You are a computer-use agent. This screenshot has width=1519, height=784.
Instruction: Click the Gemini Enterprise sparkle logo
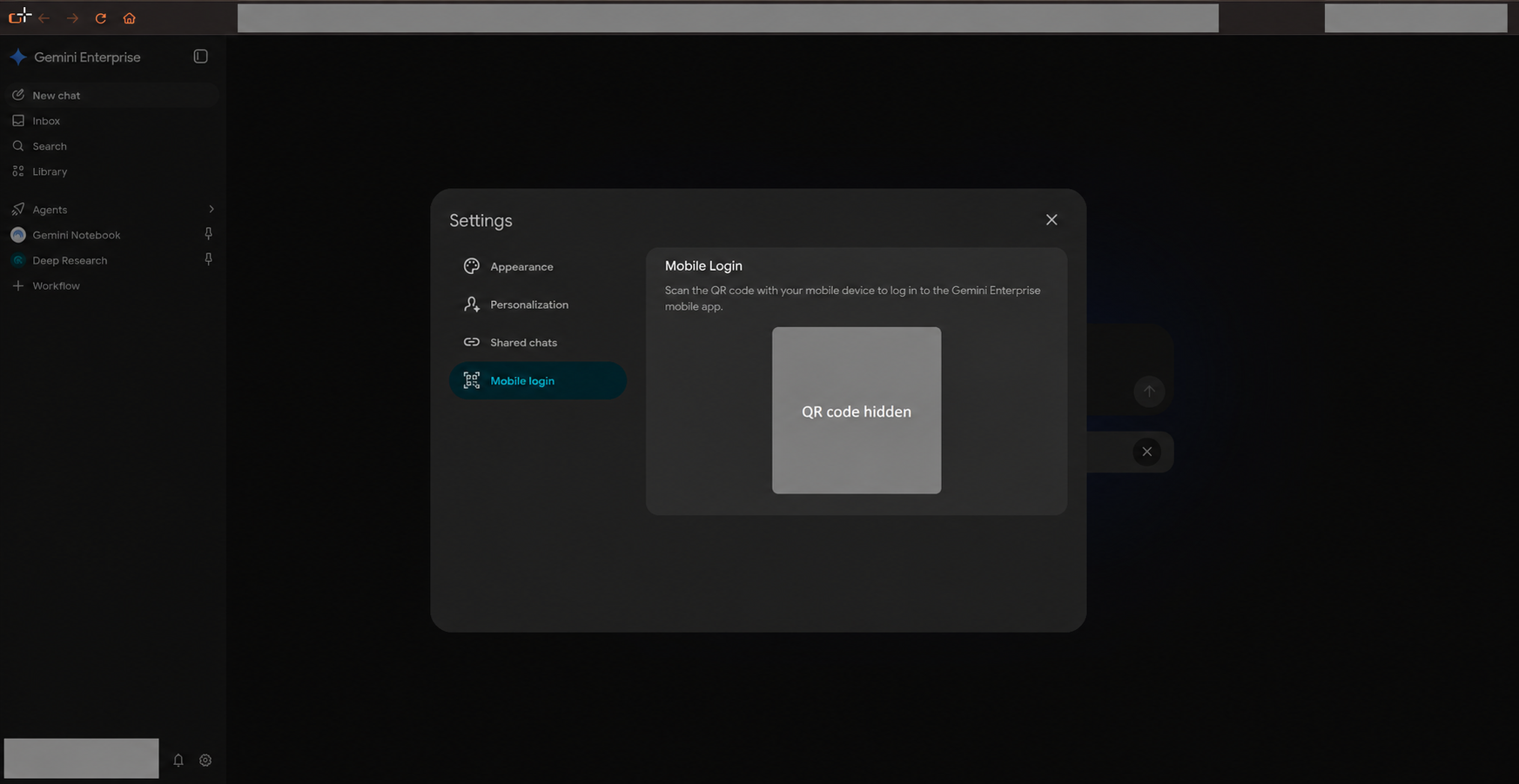tap(18, 57)
